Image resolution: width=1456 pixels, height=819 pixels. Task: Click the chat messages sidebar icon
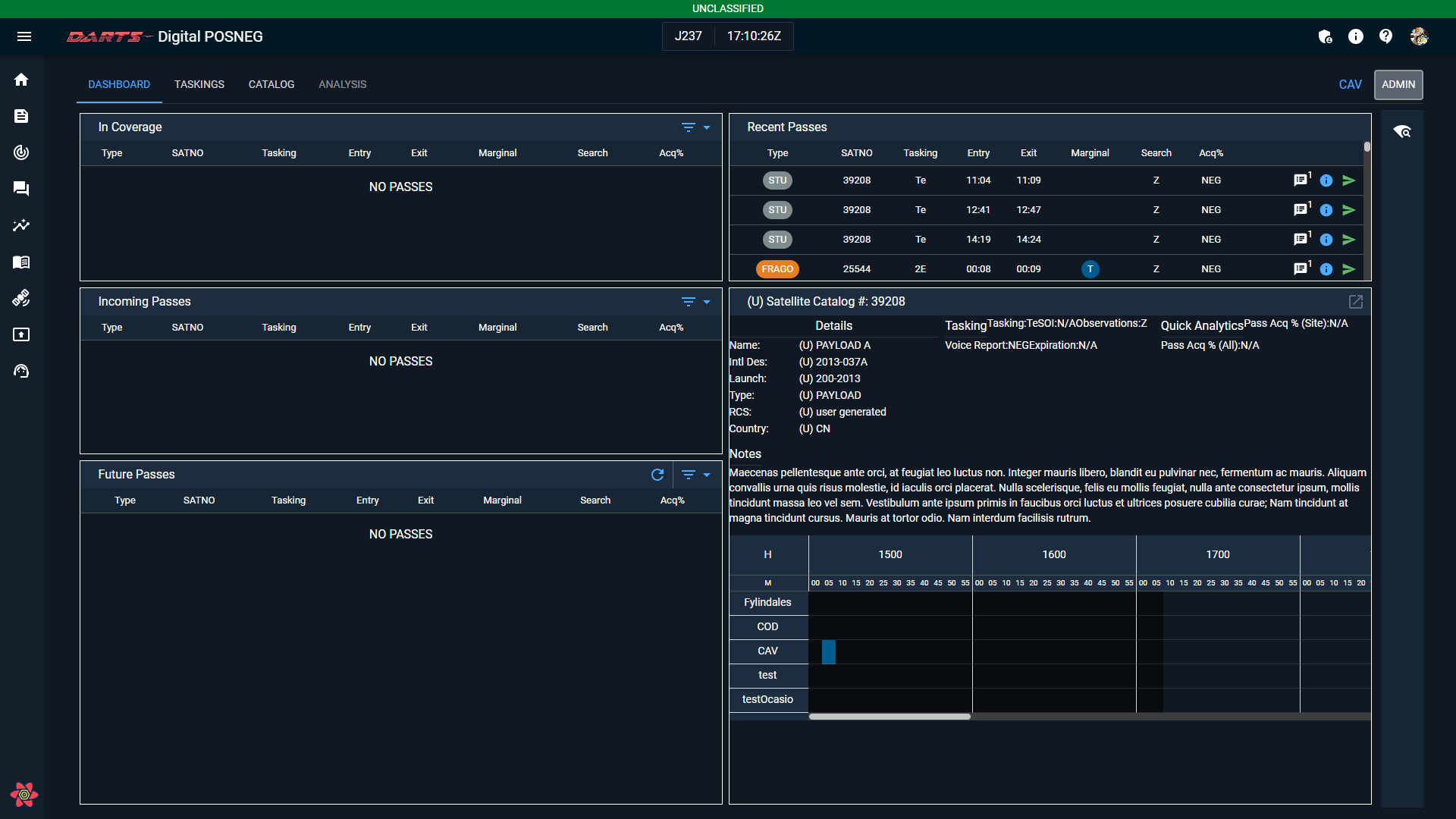click(21, 189)
